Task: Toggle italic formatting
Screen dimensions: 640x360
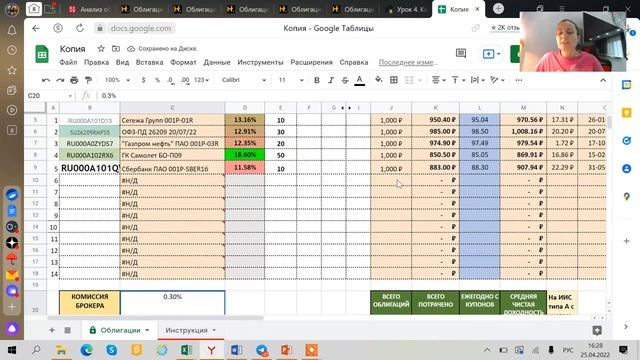Action: click(x=331, y=80)
